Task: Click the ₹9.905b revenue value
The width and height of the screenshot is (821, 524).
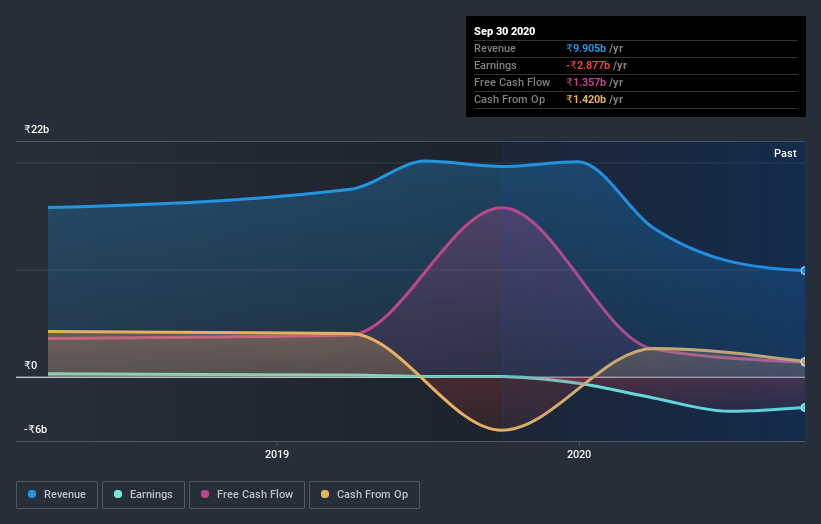Action: pos(586,48)
